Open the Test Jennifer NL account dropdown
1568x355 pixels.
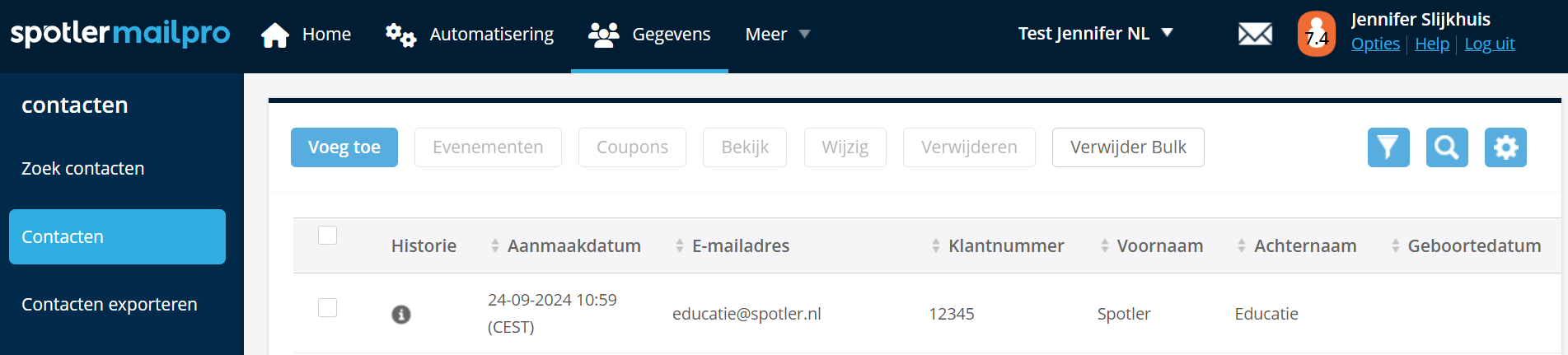point(1095,34)
